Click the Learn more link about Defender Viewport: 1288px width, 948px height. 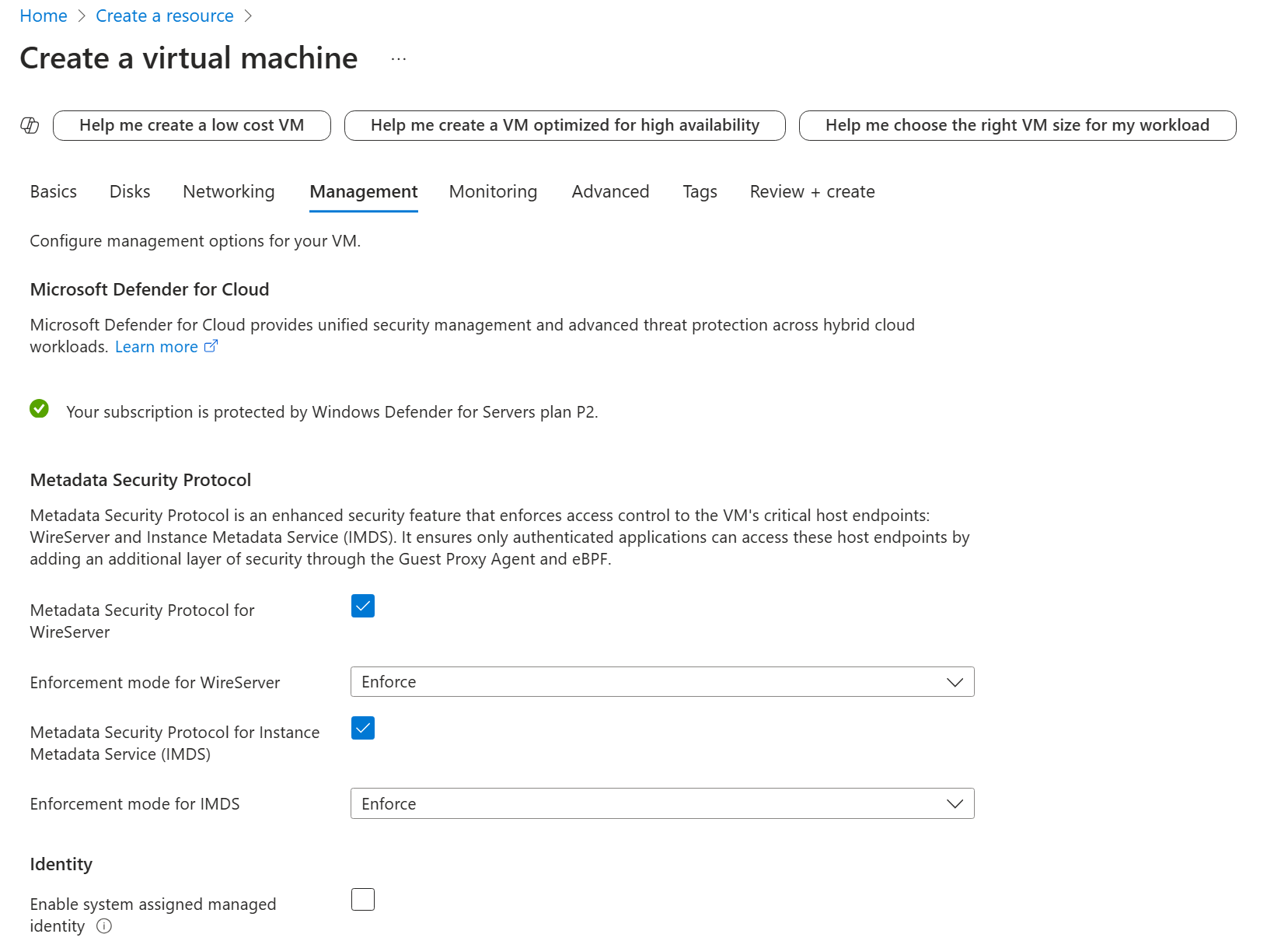pos(156,346)
